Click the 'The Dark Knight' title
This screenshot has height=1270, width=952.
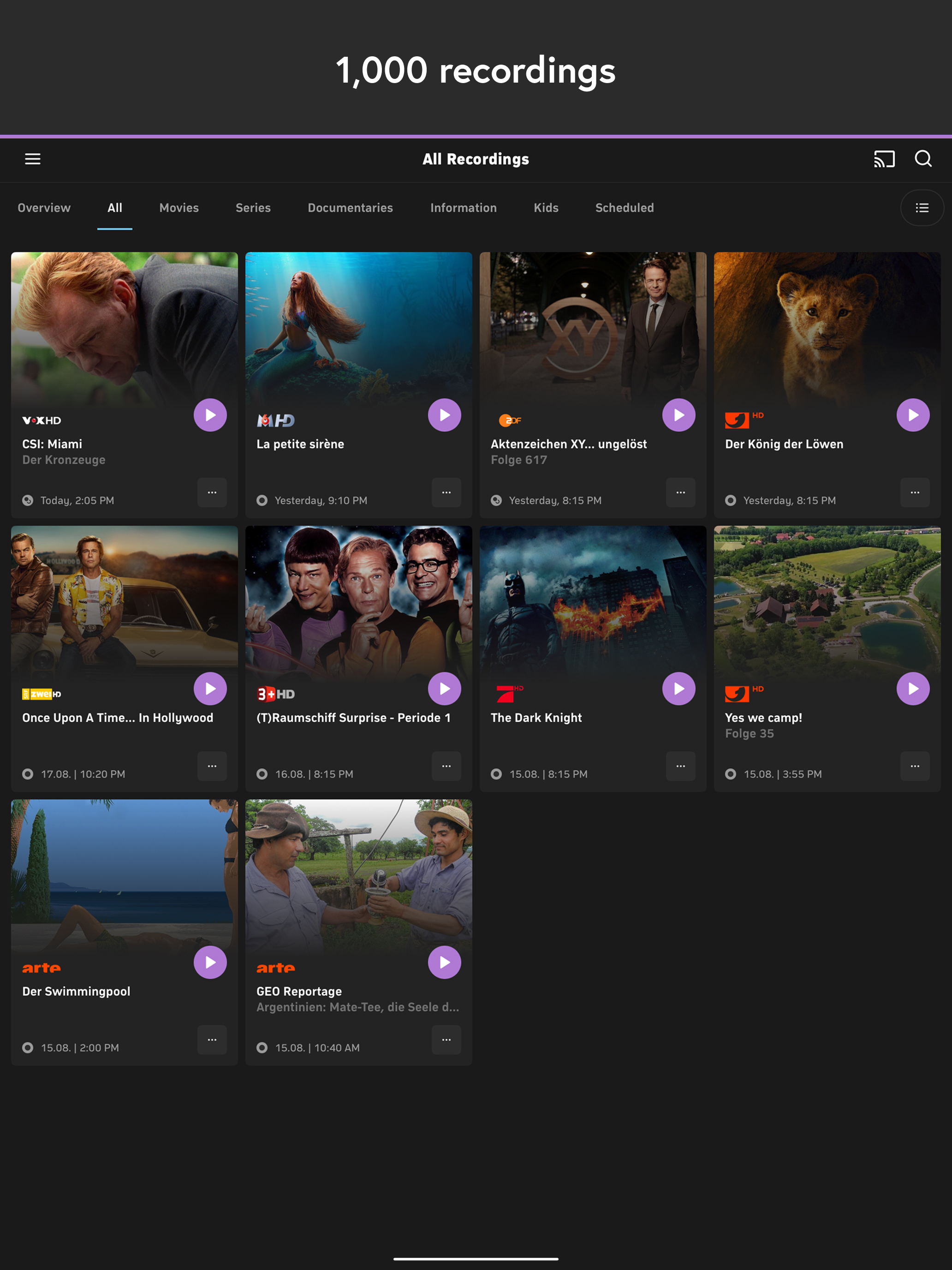[536, 718]
